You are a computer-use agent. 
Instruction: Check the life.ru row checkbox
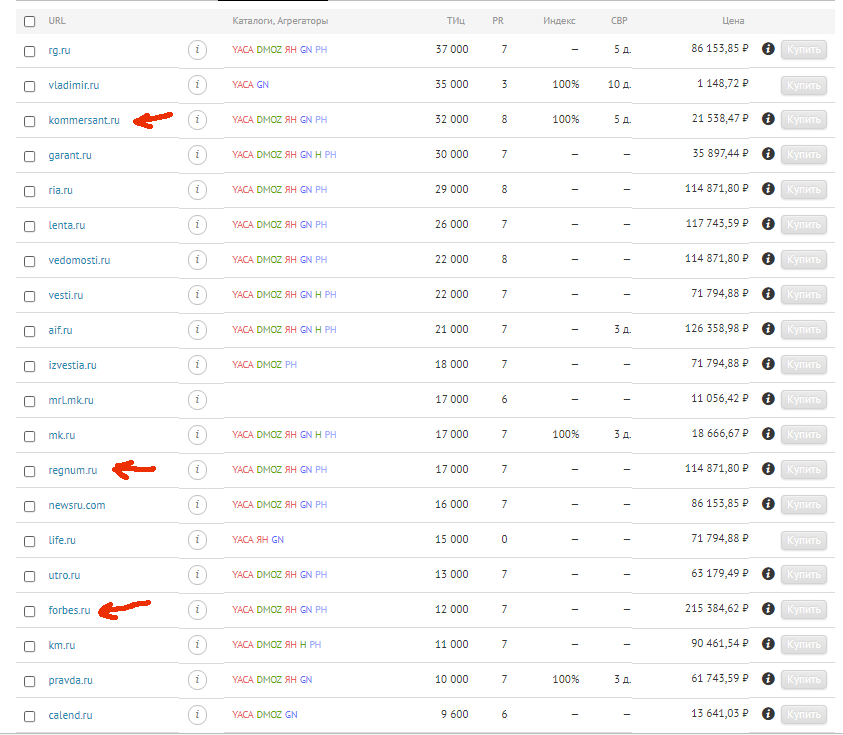(x=30, y=541)
